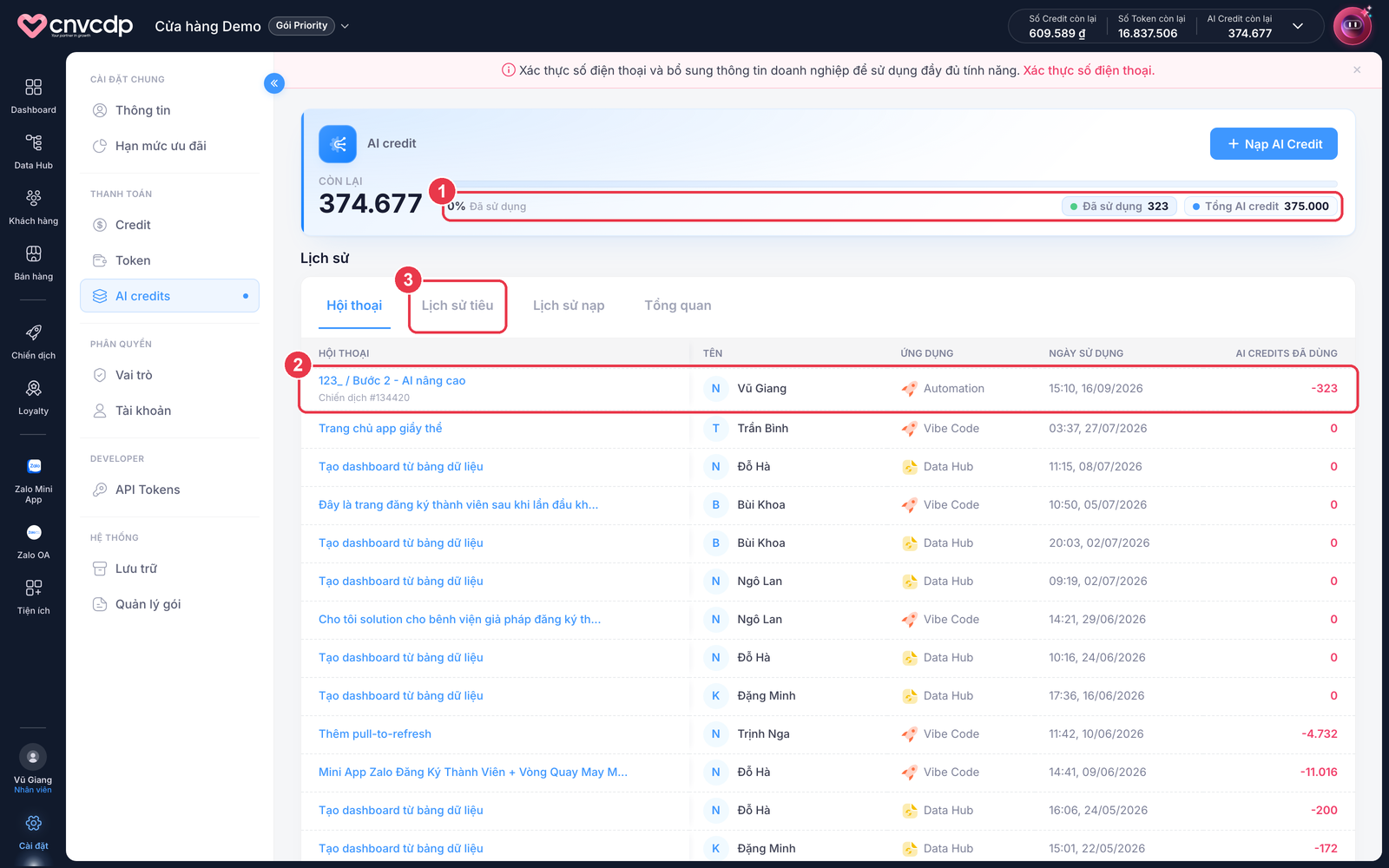Click the Gói Priority badge
This screenshot has height=868, width=1389.
pyautogui.click(x=301, y=26)
